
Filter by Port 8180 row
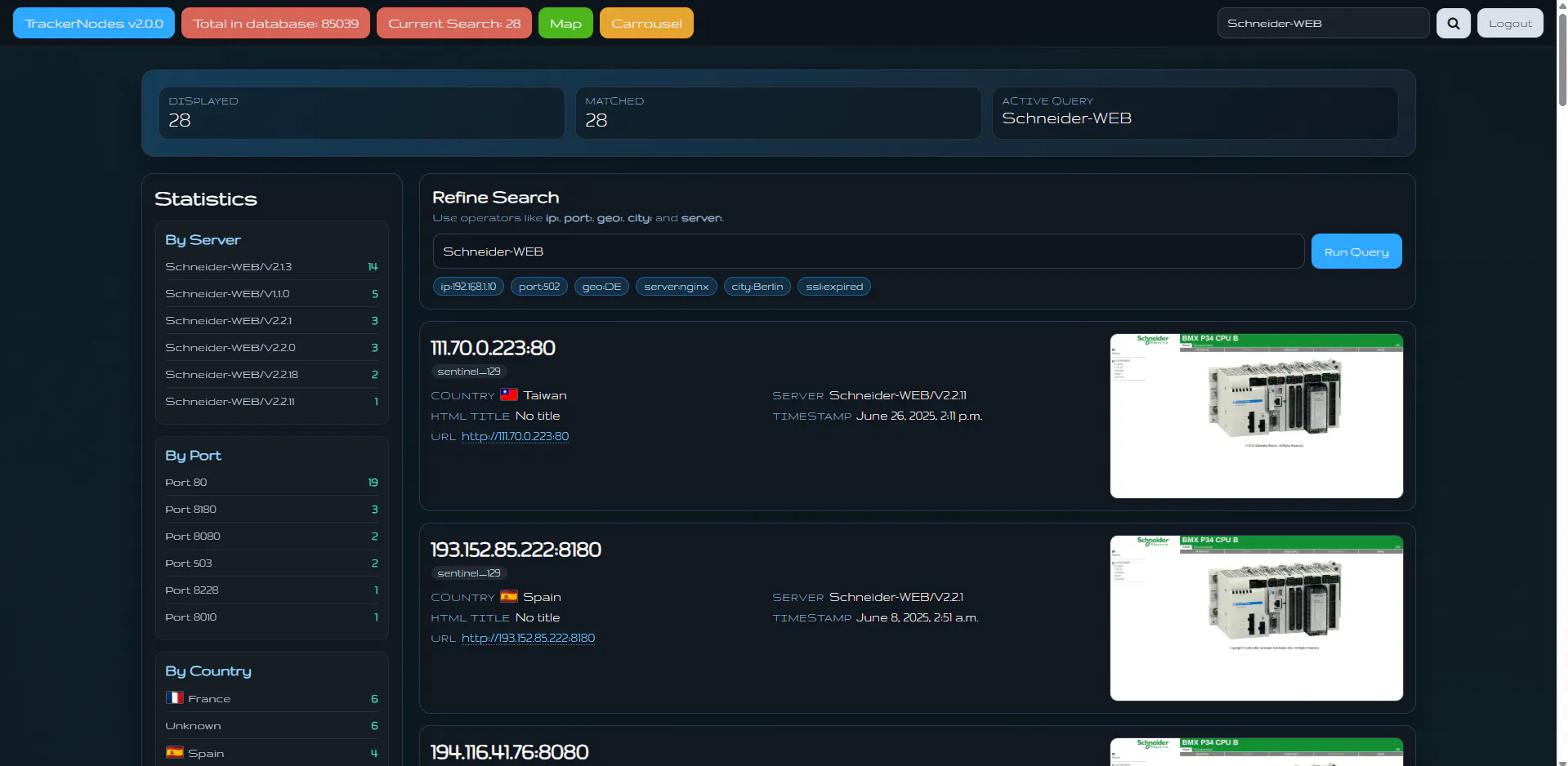[x=271, y=510]
